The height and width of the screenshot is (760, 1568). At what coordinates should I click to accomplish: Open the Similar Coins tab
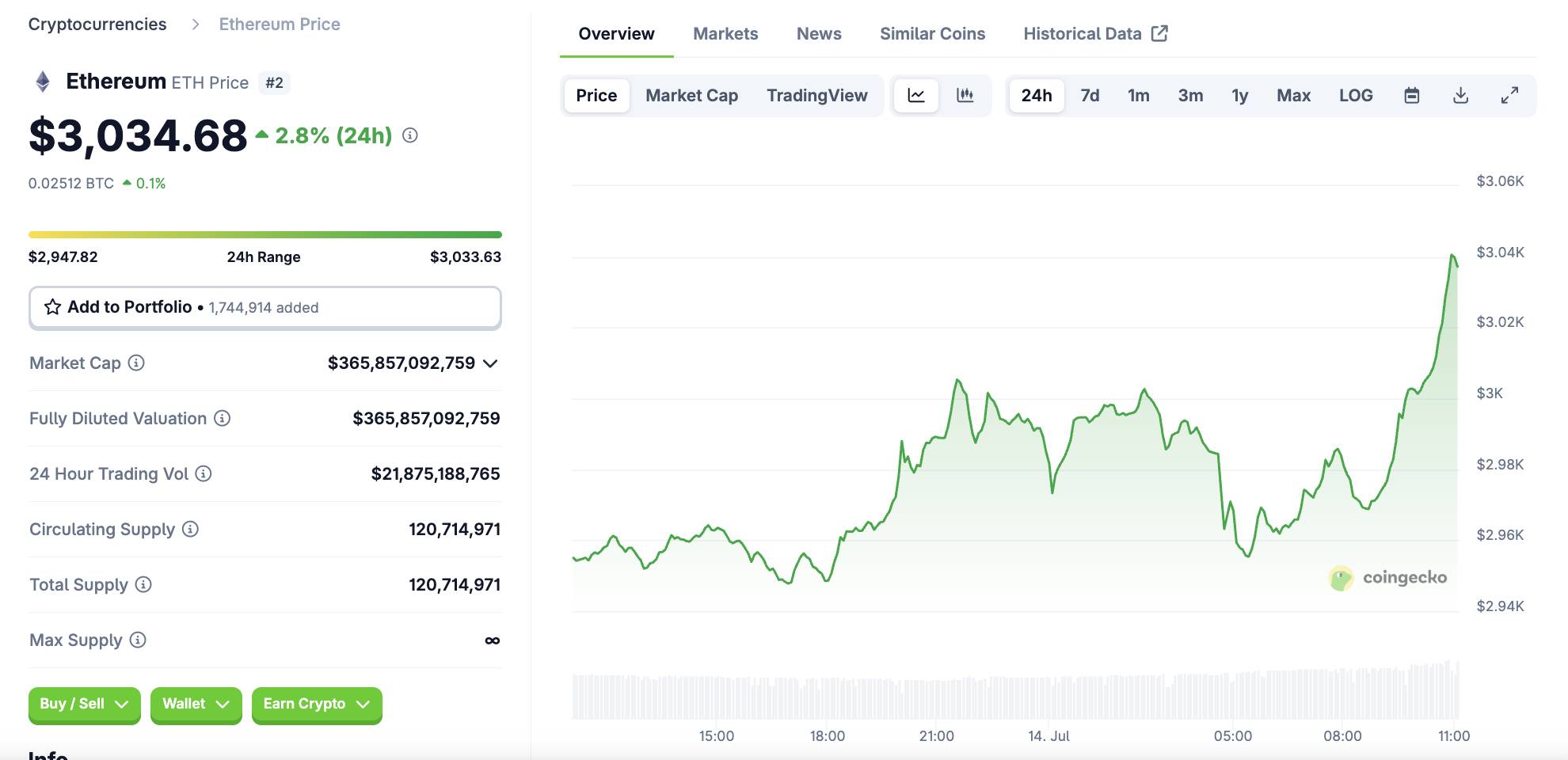coord(932,34)
